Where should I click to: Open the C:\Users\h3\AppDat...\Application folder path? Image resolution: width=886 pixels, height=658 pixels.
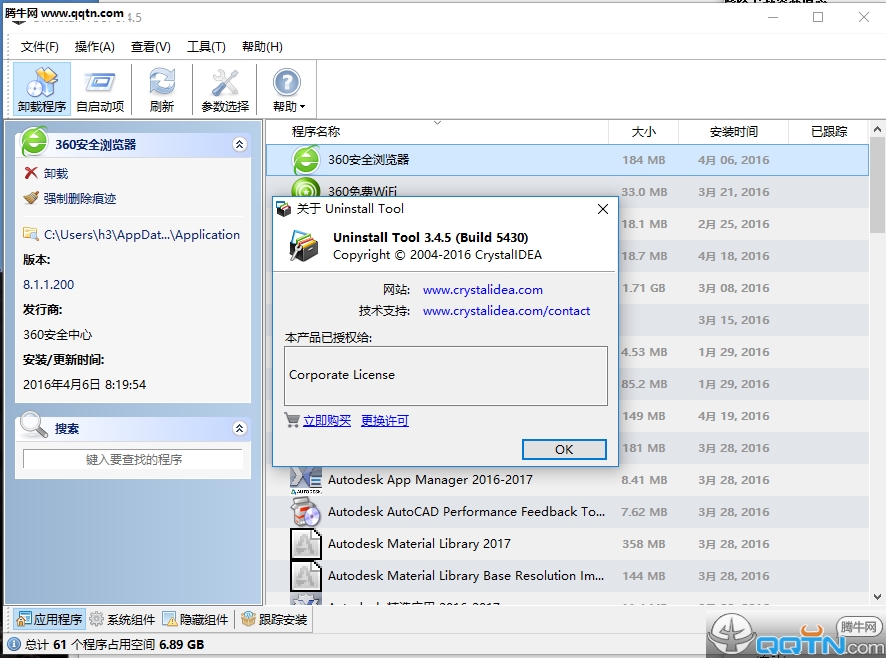tap(132, 235)
